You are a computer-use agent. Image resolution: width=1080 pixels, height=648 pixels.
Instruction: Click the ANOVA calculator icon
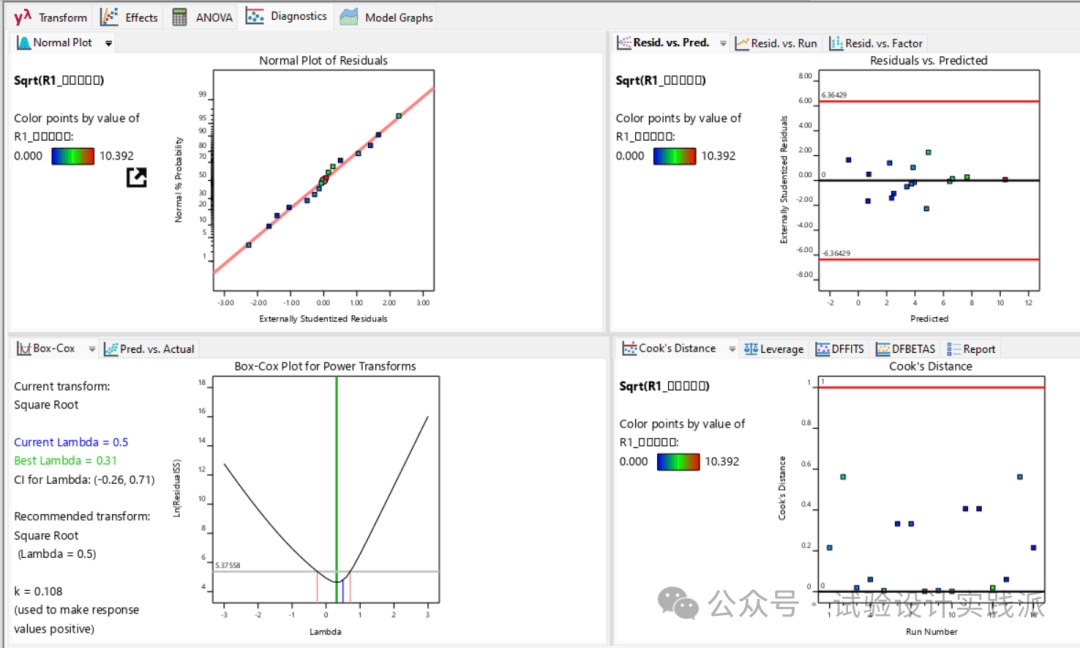pyautogui.click(x=180, y=17)
